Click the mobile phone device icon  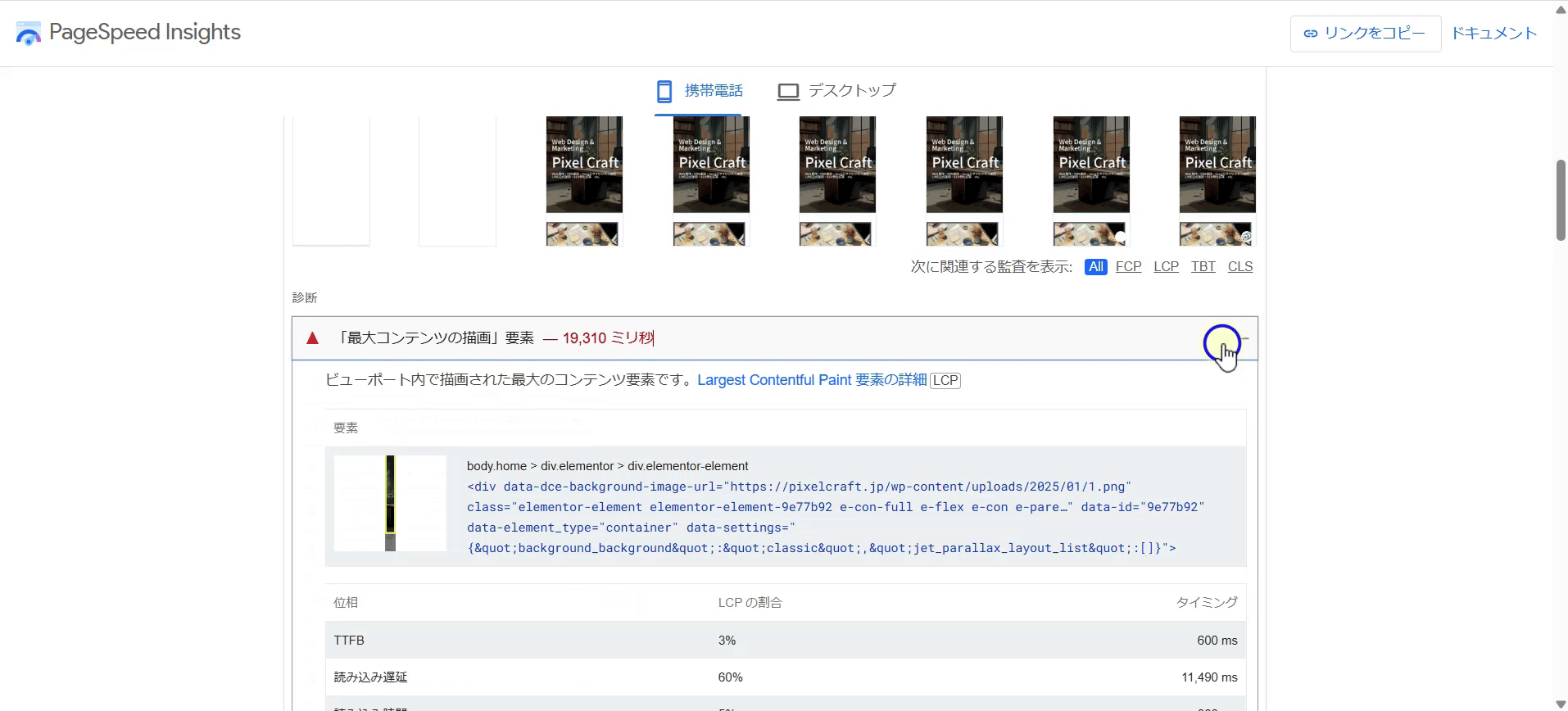pos(664,91)
